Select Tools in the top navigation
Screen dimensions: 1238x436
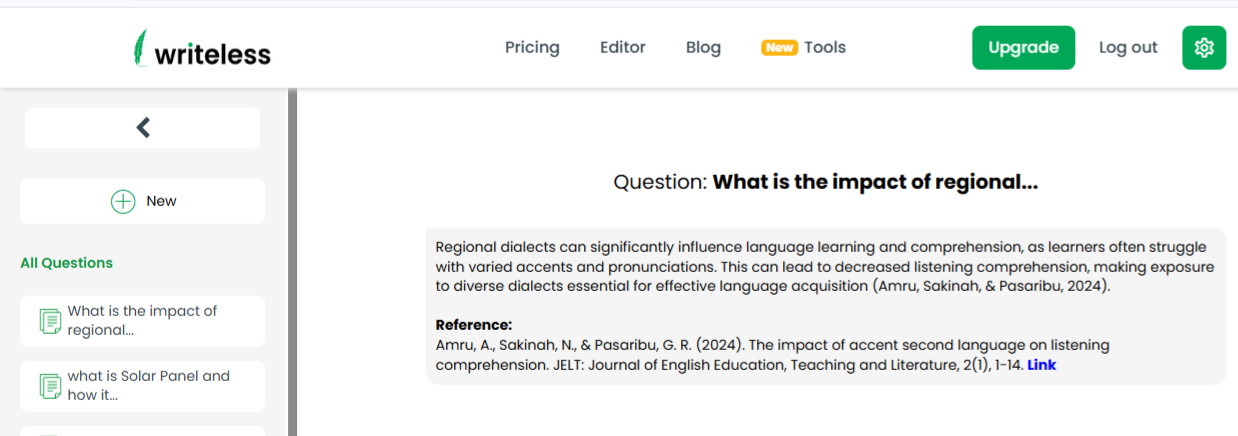pos(825,47)
